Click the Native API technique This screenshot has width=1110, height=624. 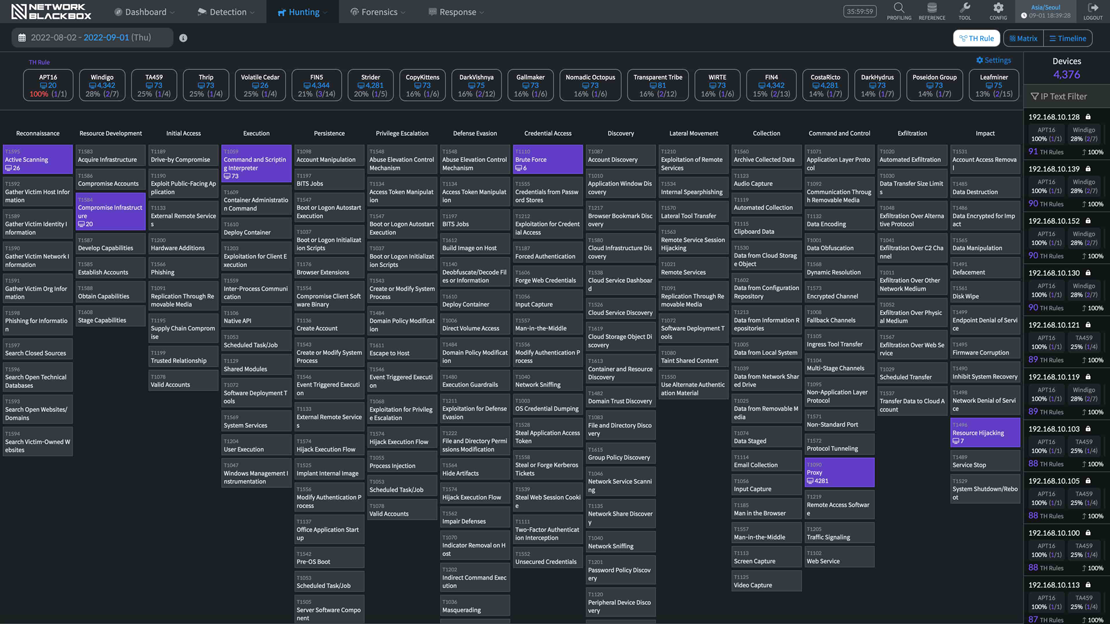(x=256, y=317)
